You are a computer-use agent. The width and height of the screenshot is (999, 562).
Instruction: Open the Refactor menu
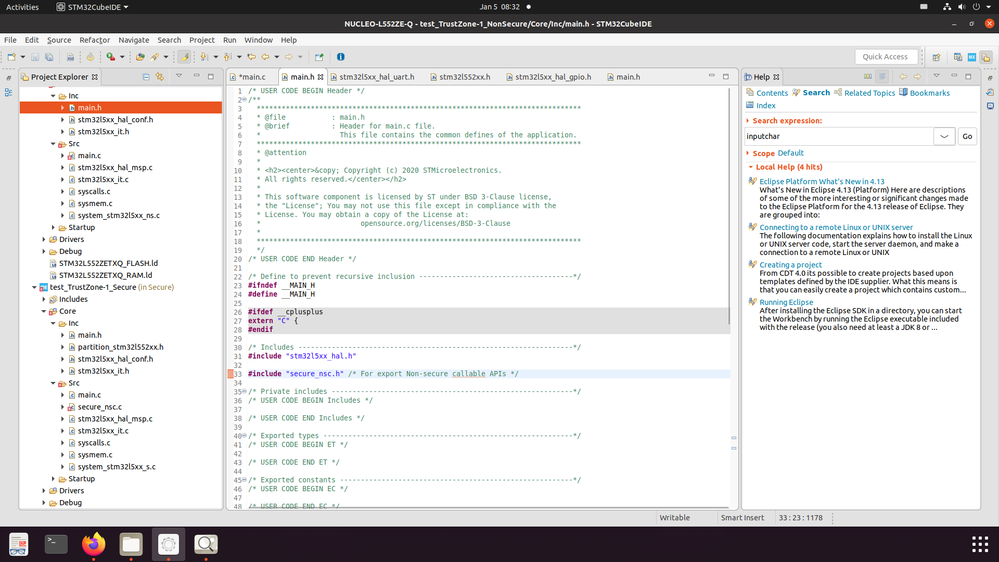pos(94,40)
